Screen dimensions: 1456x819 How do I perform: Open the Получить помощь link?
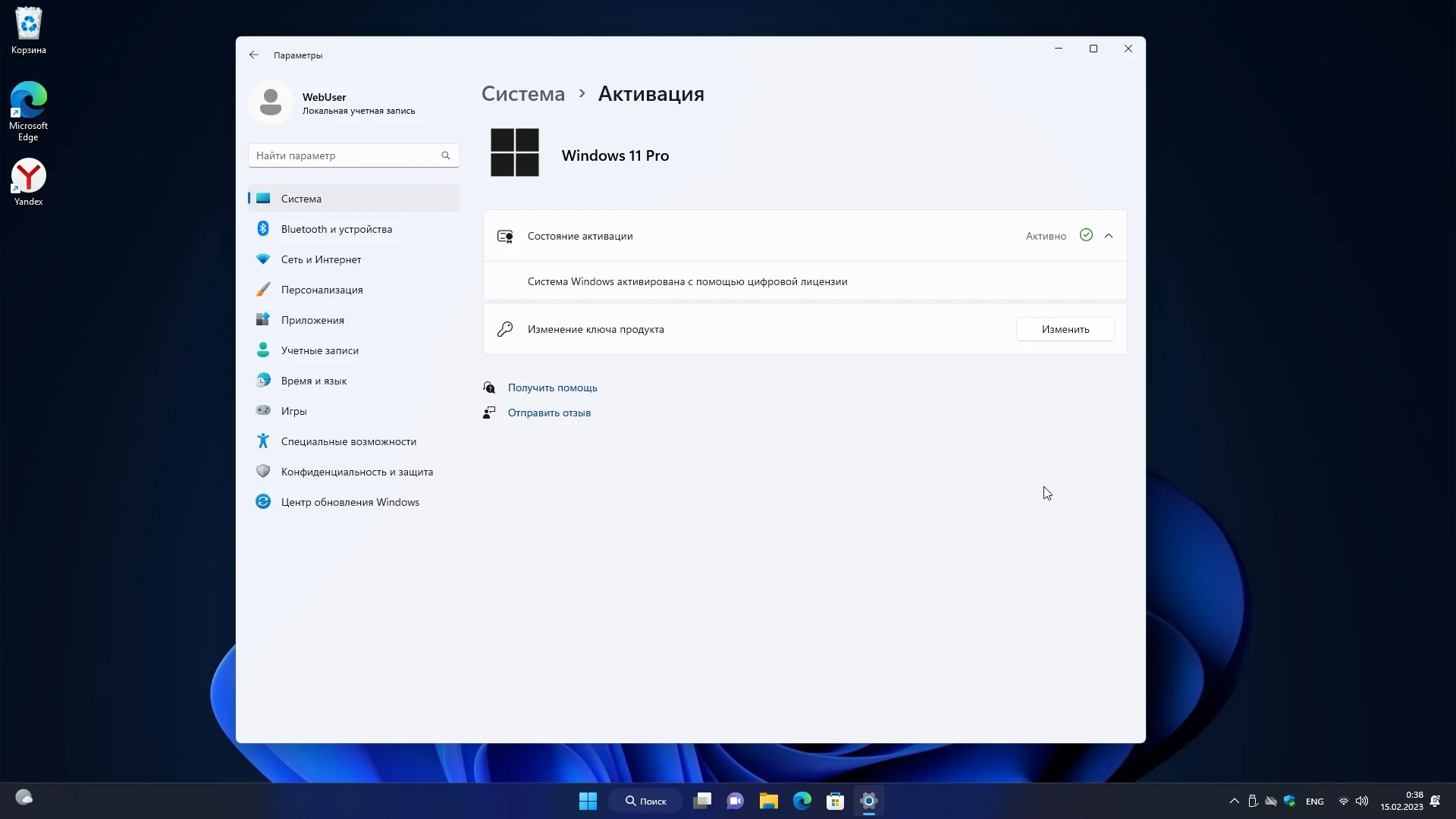coord(552,388)
